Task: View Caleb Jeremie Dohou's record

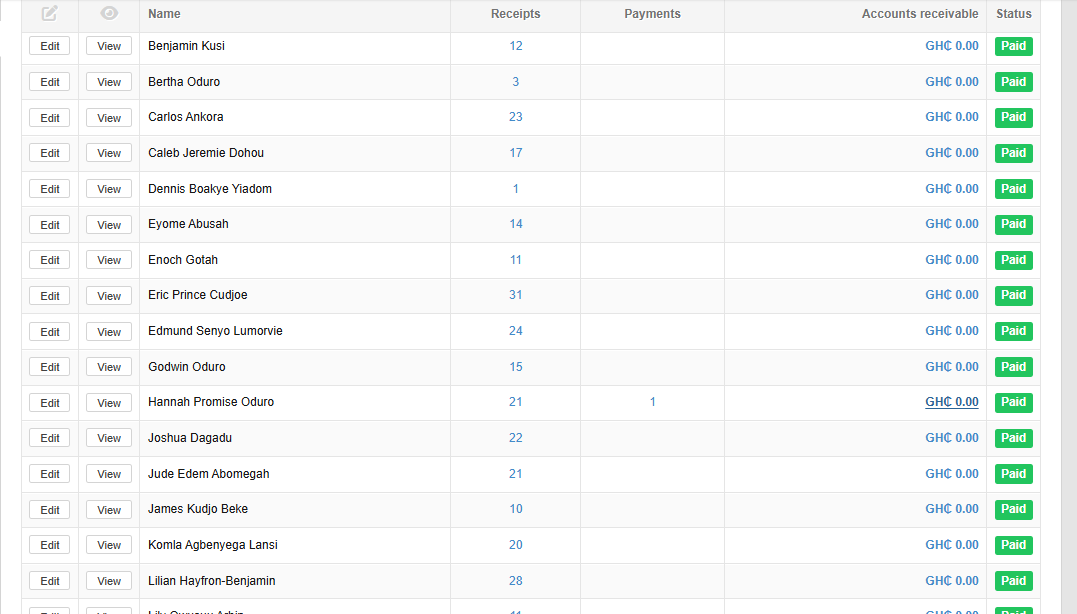Action: [109, 153]
